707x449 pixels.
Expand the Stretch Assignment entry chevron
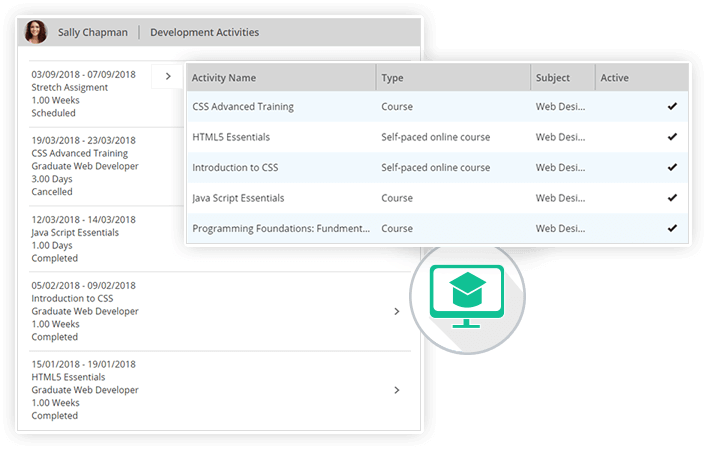[168, 76]
